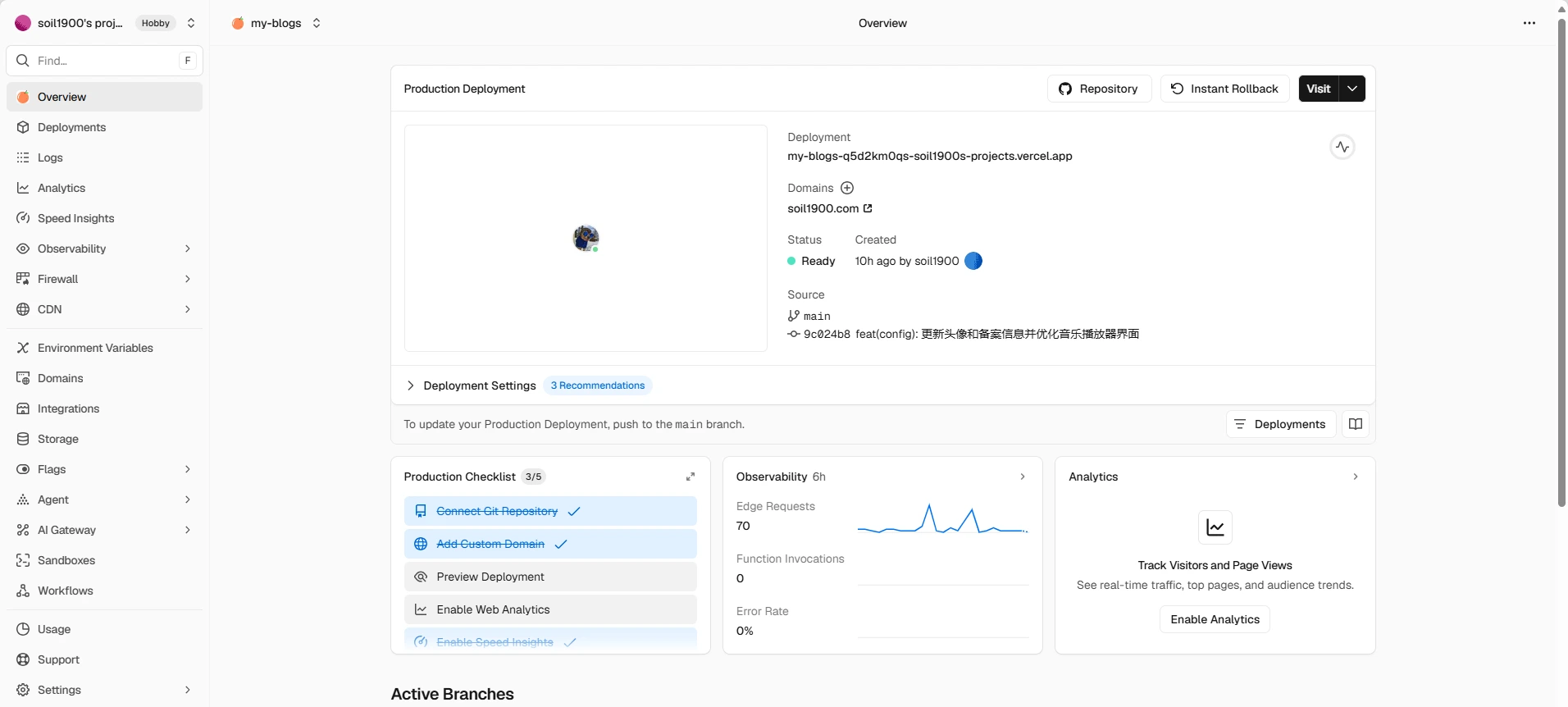The width and height of the screenshot is (1568, 707).
Task: Open the deployment URL link
Action: 930,156
